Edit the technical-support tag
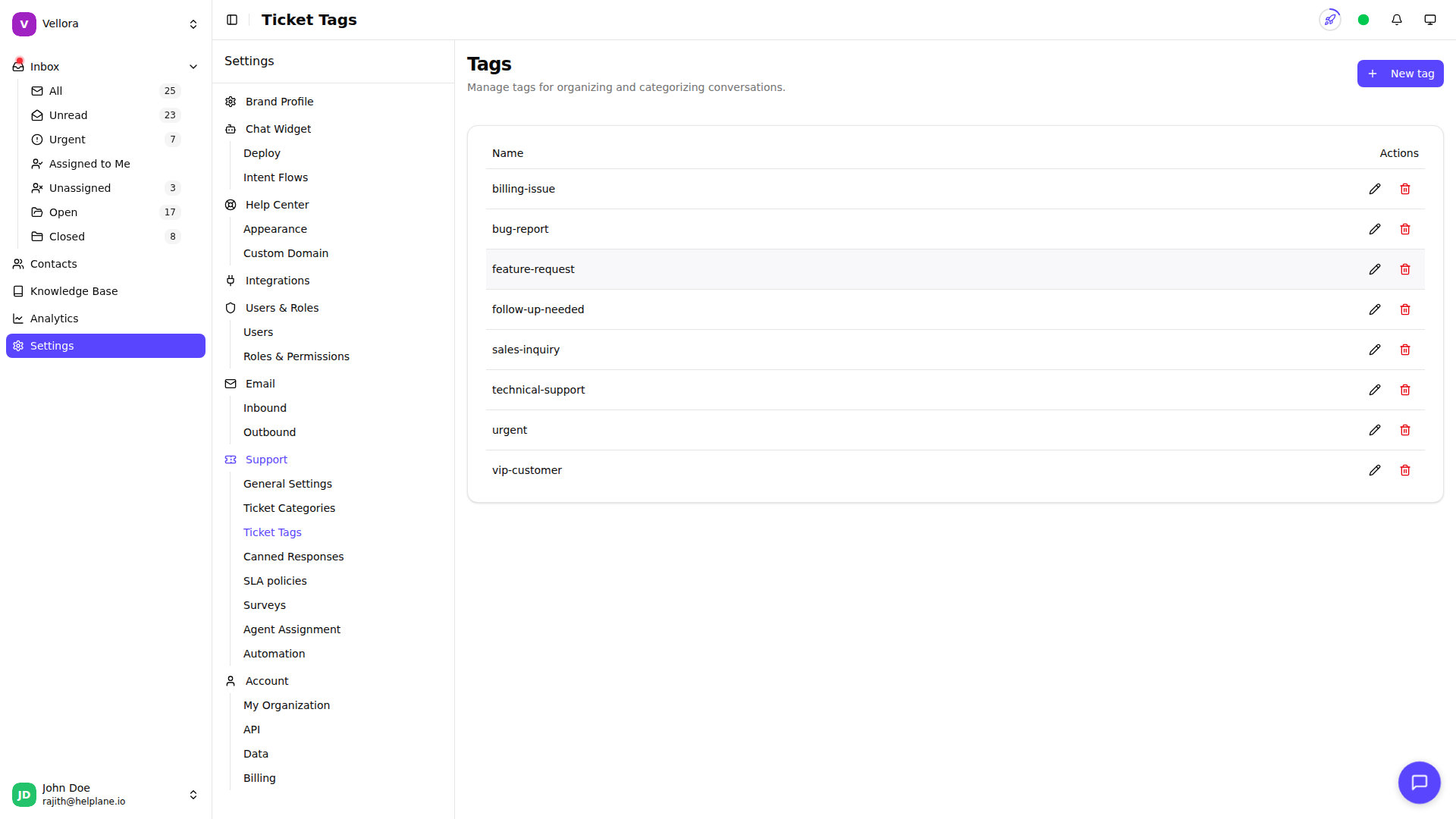 [x=1375, y=390]
